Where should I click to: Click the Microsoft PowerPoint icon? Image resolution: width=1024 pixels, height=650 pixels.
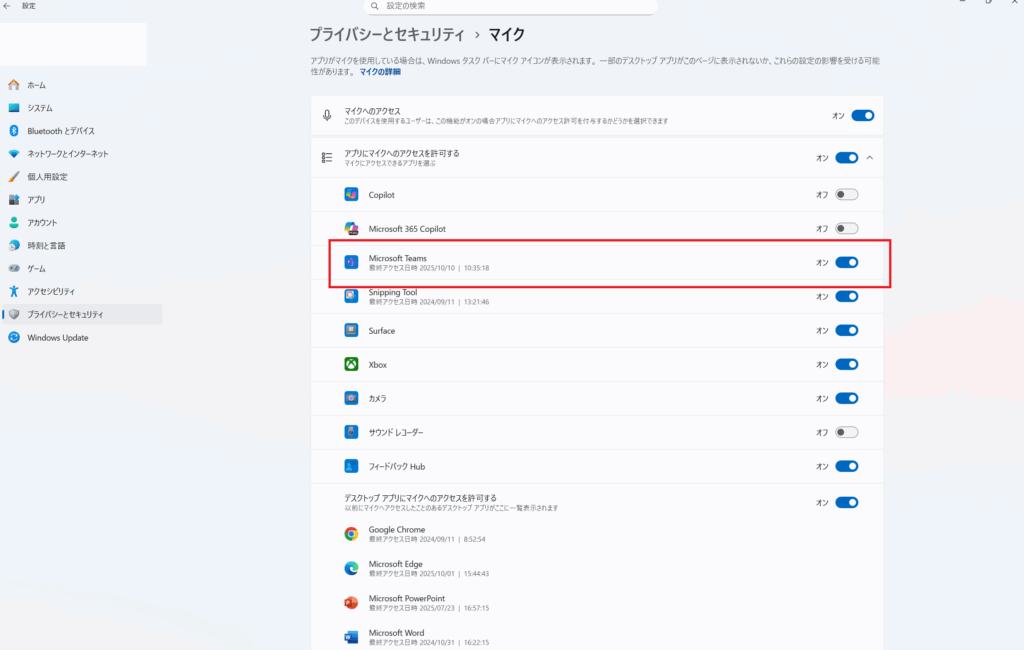[x=351, y=603]
